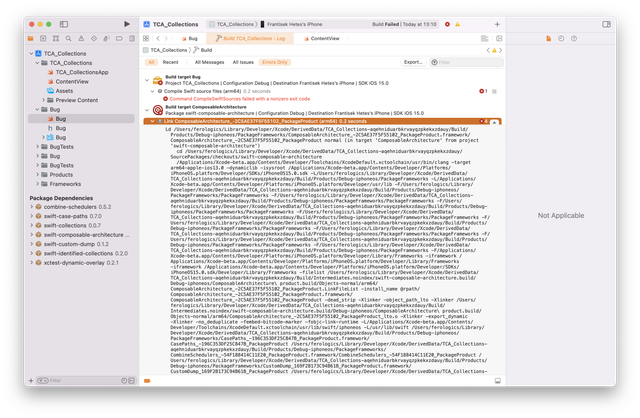Run the project with the play button
This screenshot has height=418, width=640.
pos(127,24)
